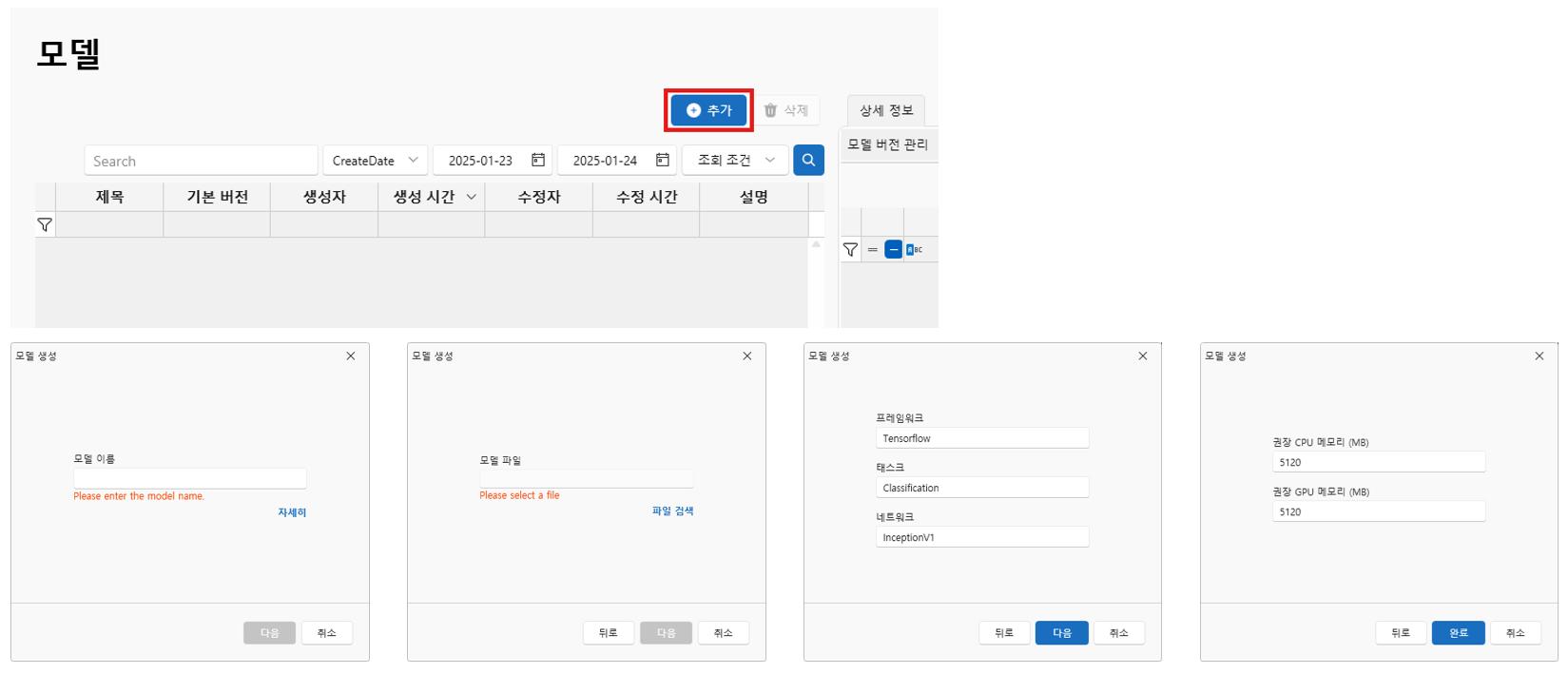Open calendar picker for 2025-01-24 date
1568x674 pixels.
663,160
